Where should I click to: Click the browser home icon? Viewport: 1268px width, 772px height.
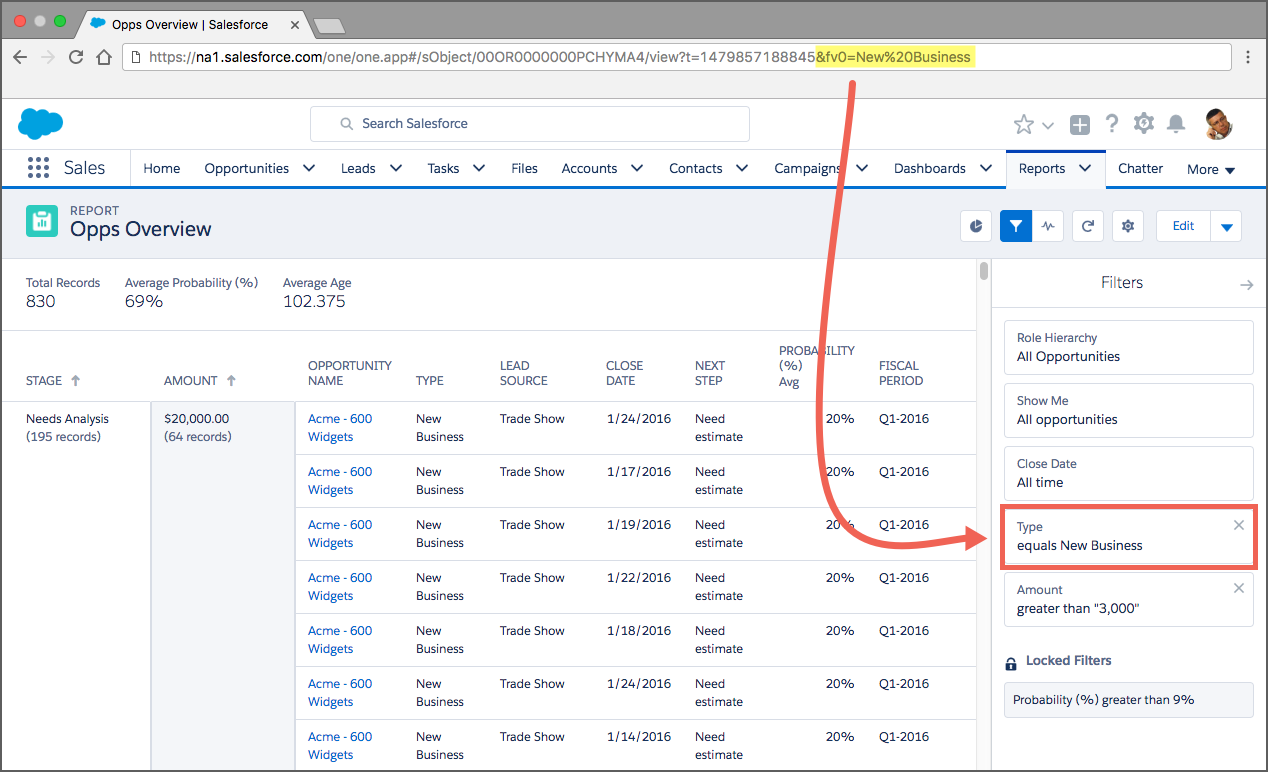pyautogui.click(x=104, y=57)
